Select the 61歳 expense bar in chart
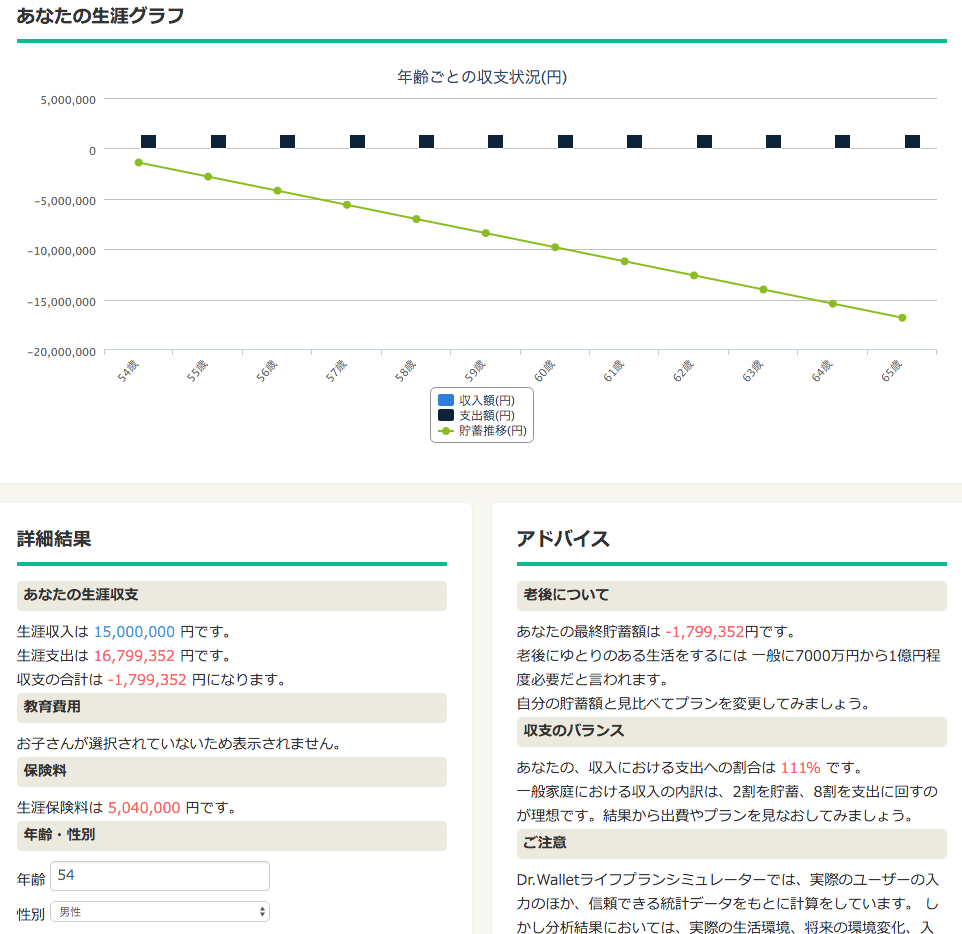The image size is (962, 934). tap(634, 142)
